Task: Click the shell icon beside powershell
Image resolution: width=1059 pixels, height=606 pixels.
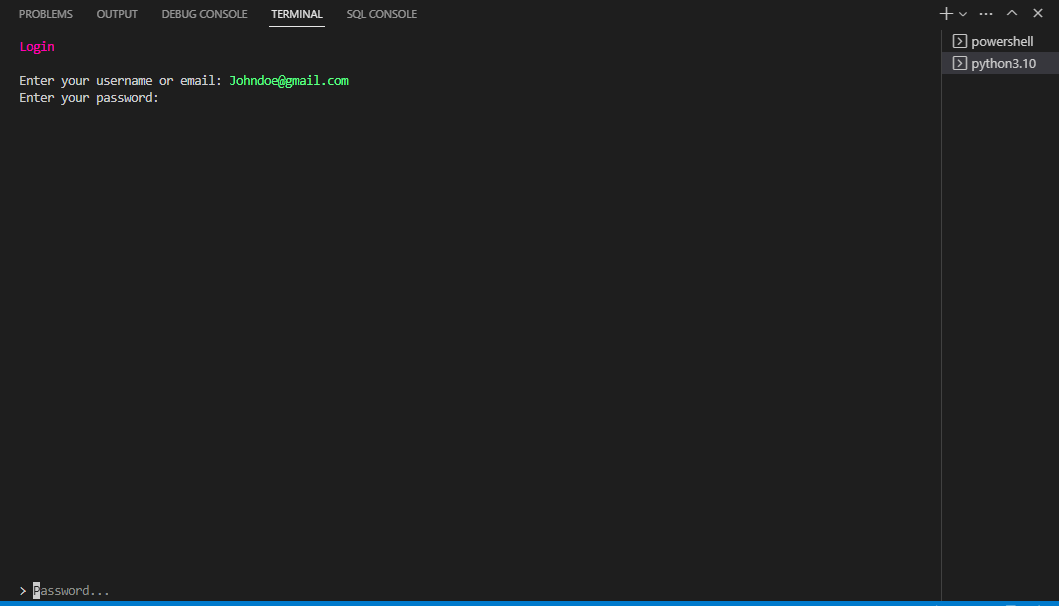Action: pyautogui.click(x=959, y=41)
